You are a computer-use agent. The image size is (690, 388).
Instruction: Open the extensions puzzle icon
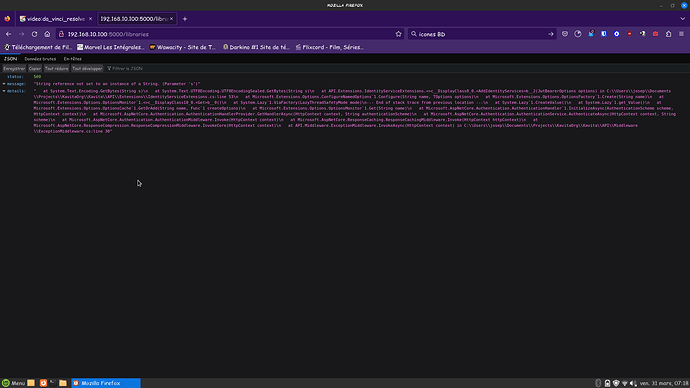[x=668, y=34]
